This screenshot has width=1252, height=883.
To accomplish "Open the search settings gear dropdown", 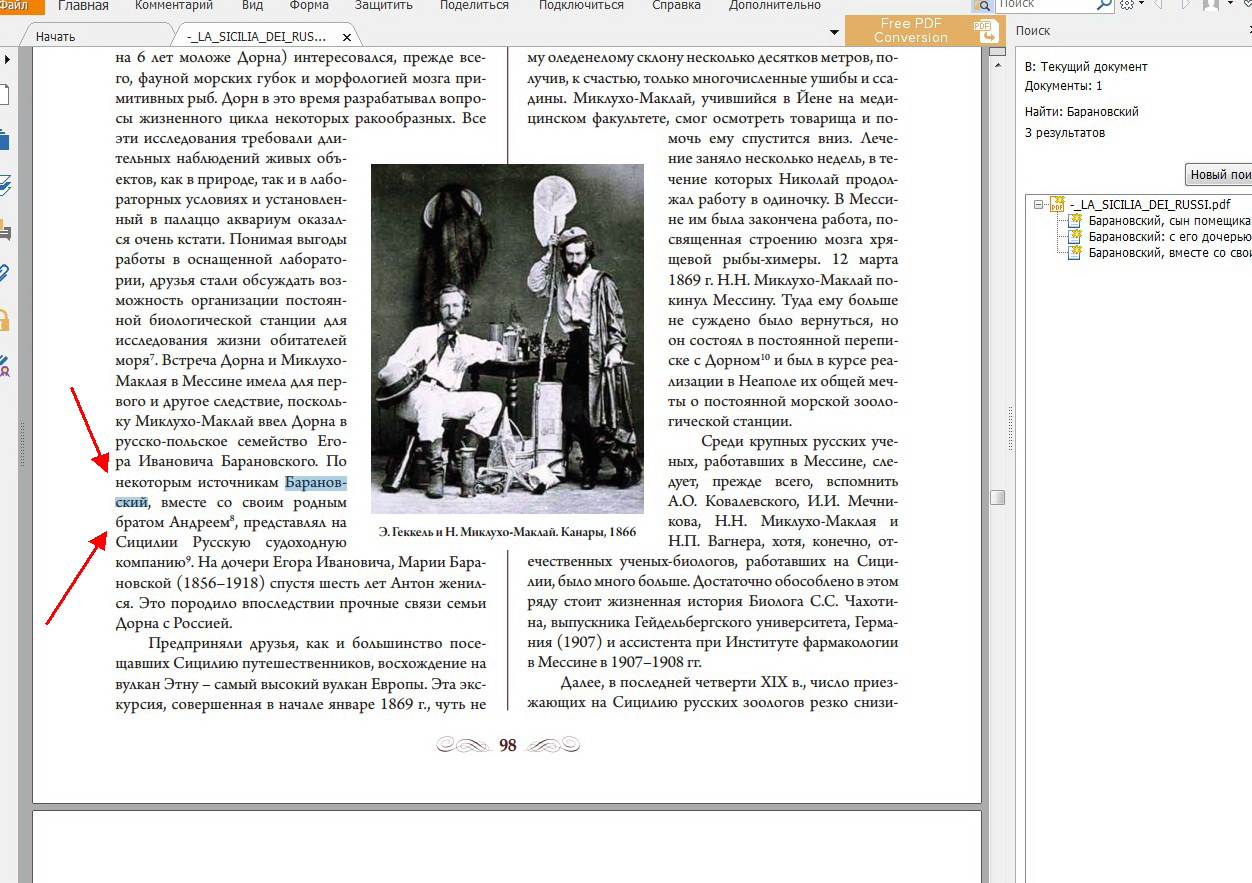I will point(1132,5).
